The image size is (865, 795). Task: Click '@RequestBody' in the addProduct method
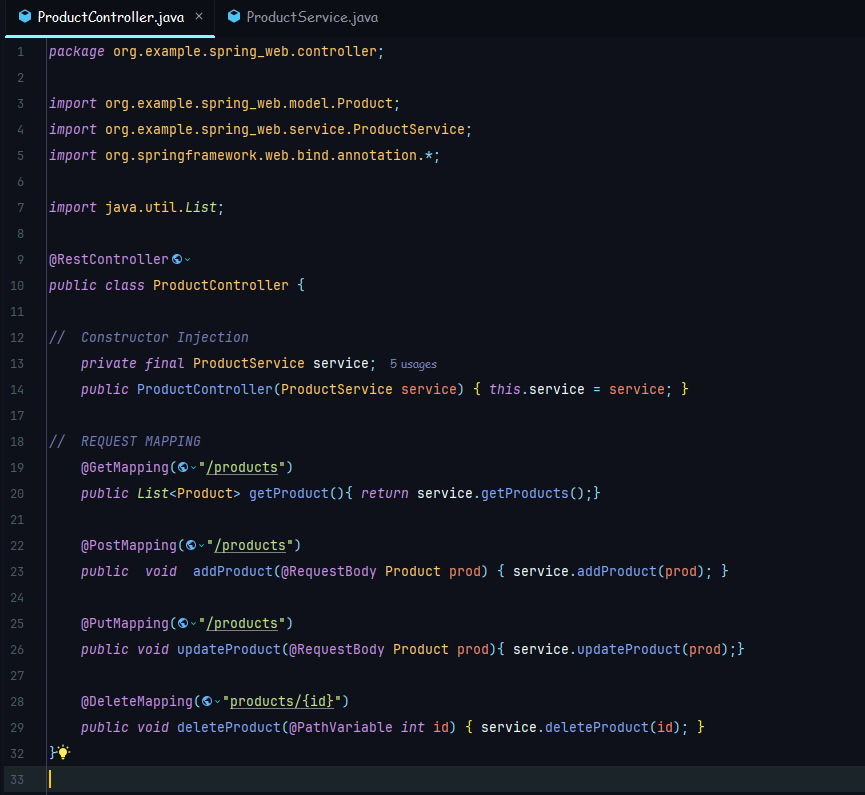pos(329,571)
